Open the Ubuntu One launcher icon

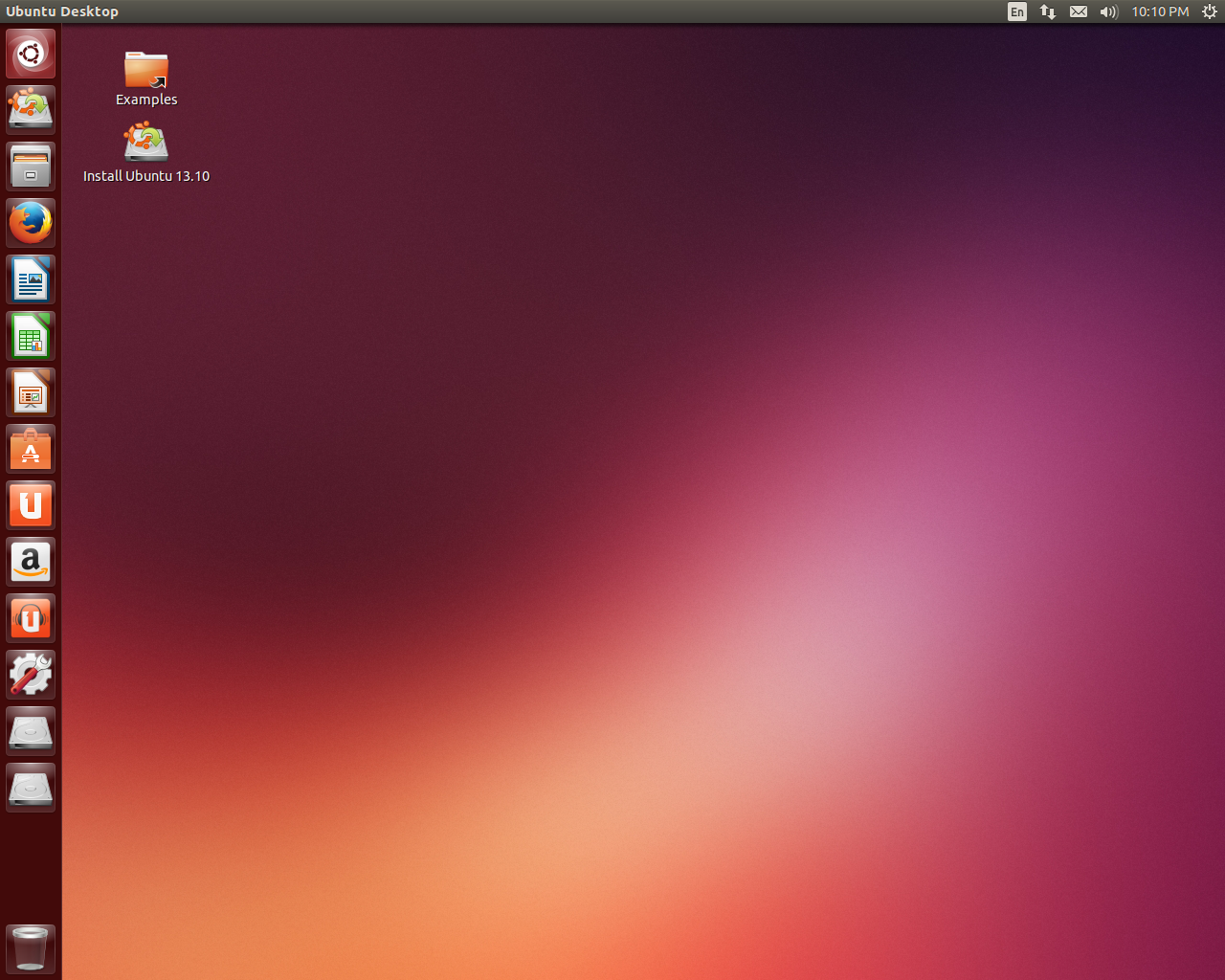pyautogui.click(x=31, y=505)
